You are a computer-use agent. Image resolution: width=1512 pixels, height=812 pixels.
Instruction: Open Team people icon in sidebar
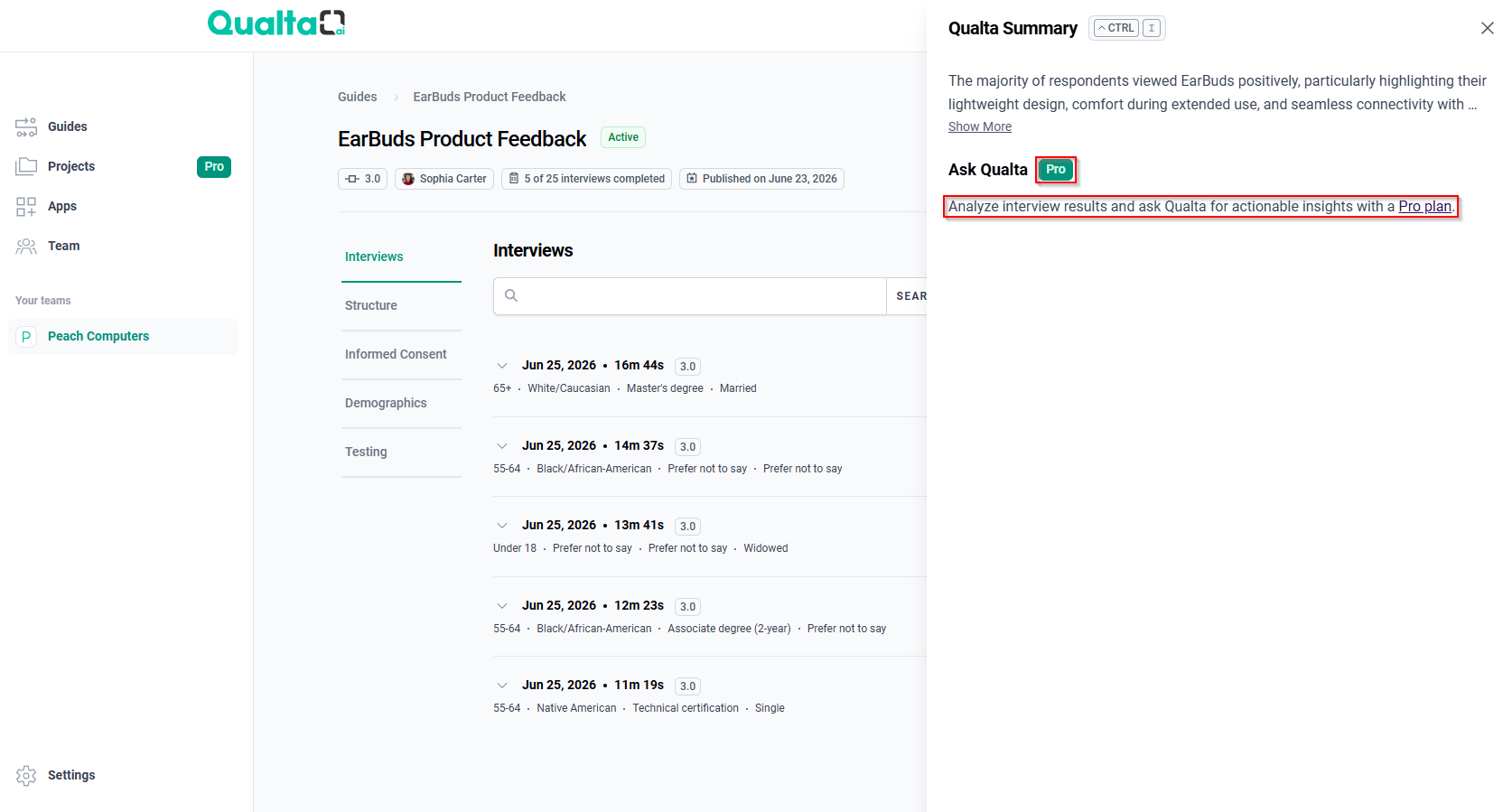tap(26, 246)
